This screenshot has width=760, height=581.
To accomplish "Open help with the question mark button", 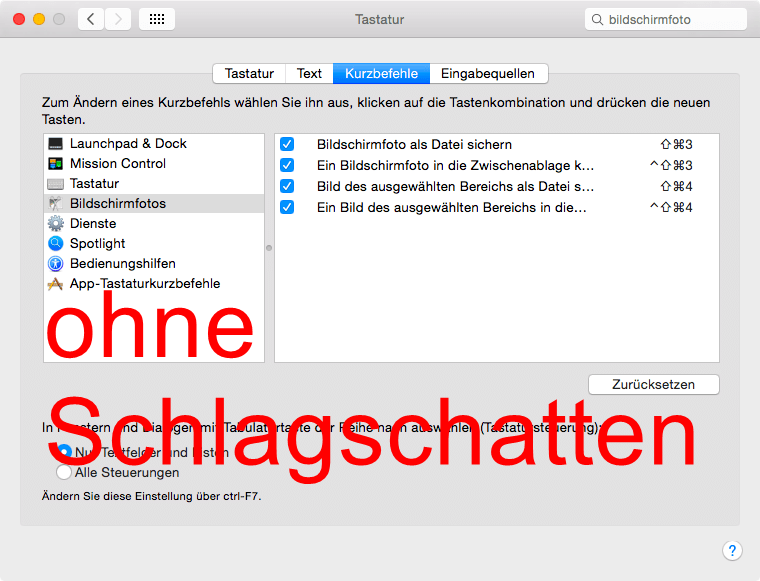I will click(x=732, y=551).
